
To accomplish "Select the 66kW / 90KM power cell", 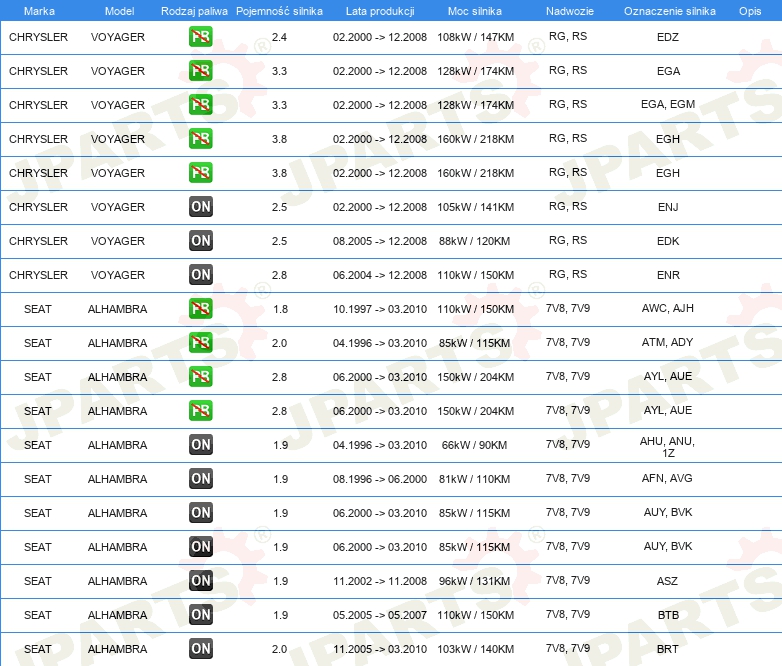I will pyautogui.click(x=474, y=445).
